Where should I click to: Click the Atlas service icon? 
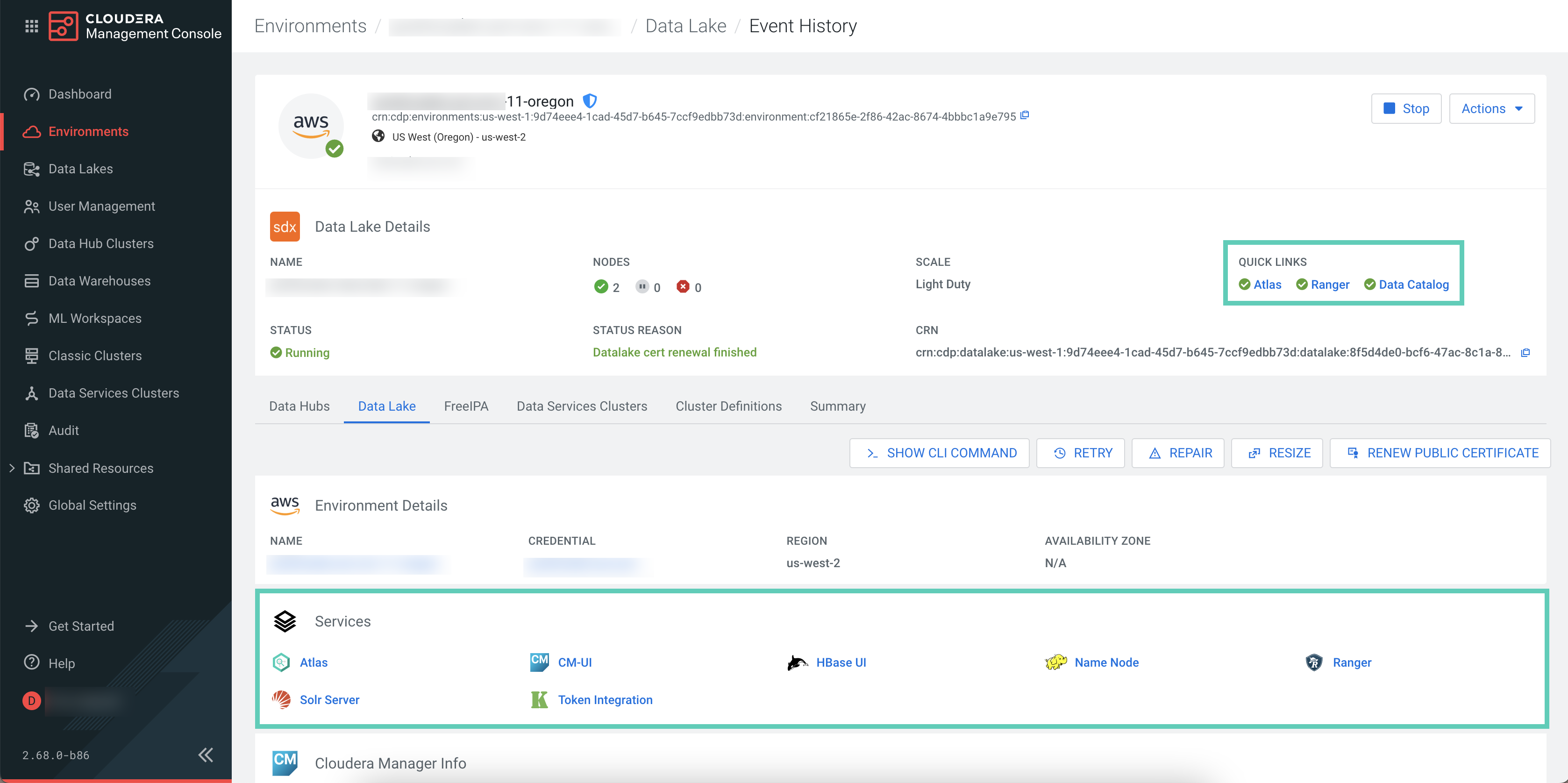tap(281, 662)
